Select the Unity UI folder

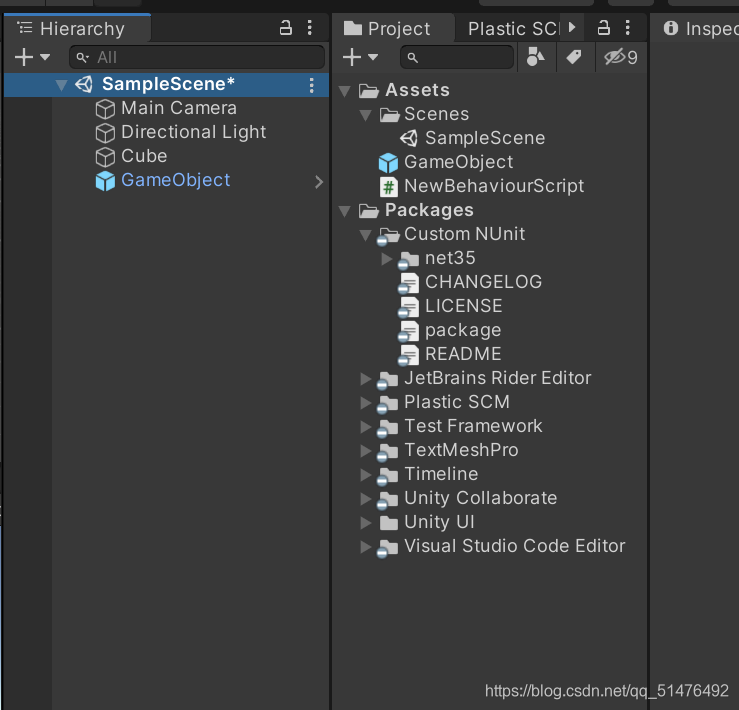click(x=439, y=522)
